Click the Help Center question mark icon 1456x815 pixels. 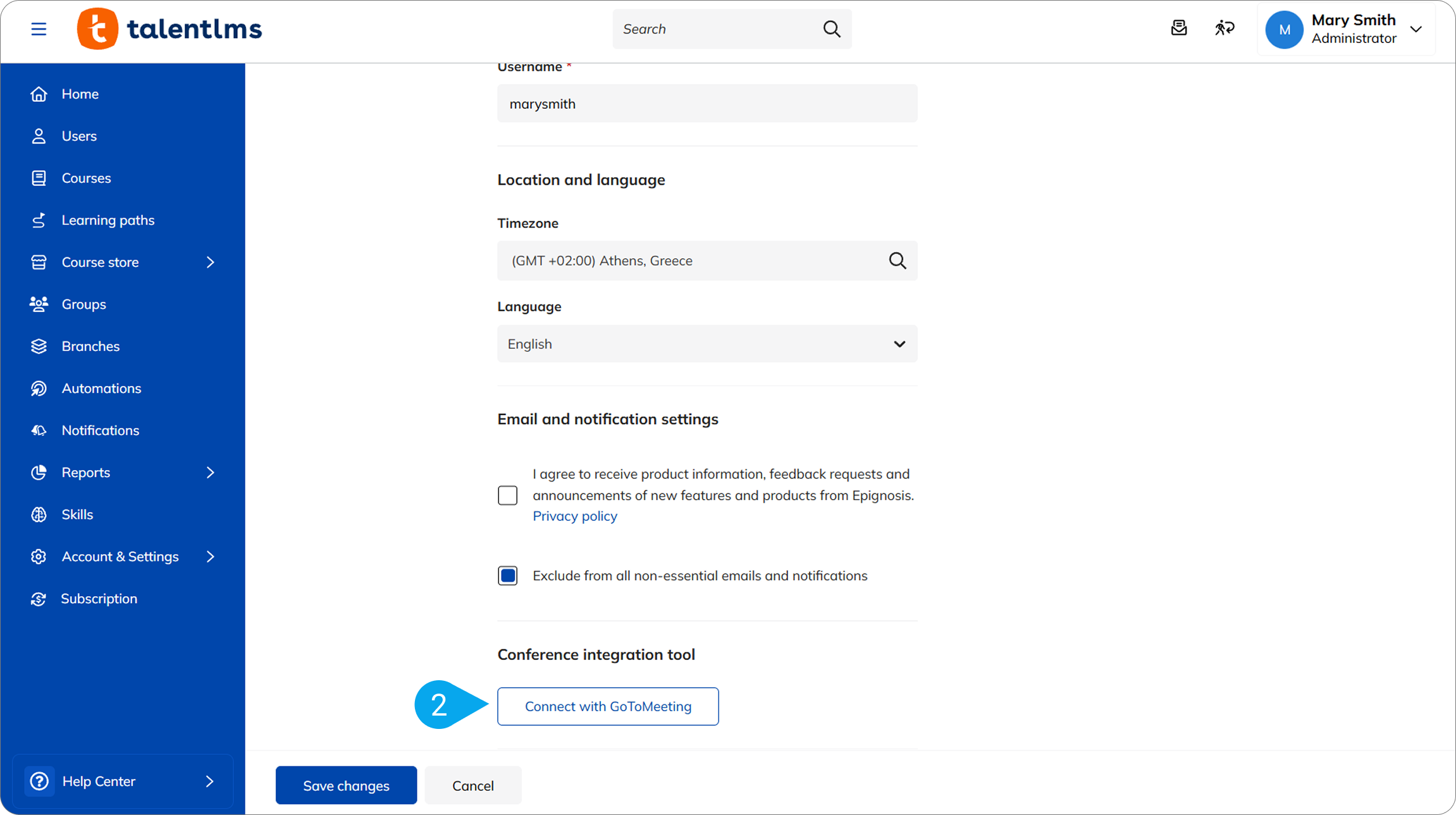39,781
